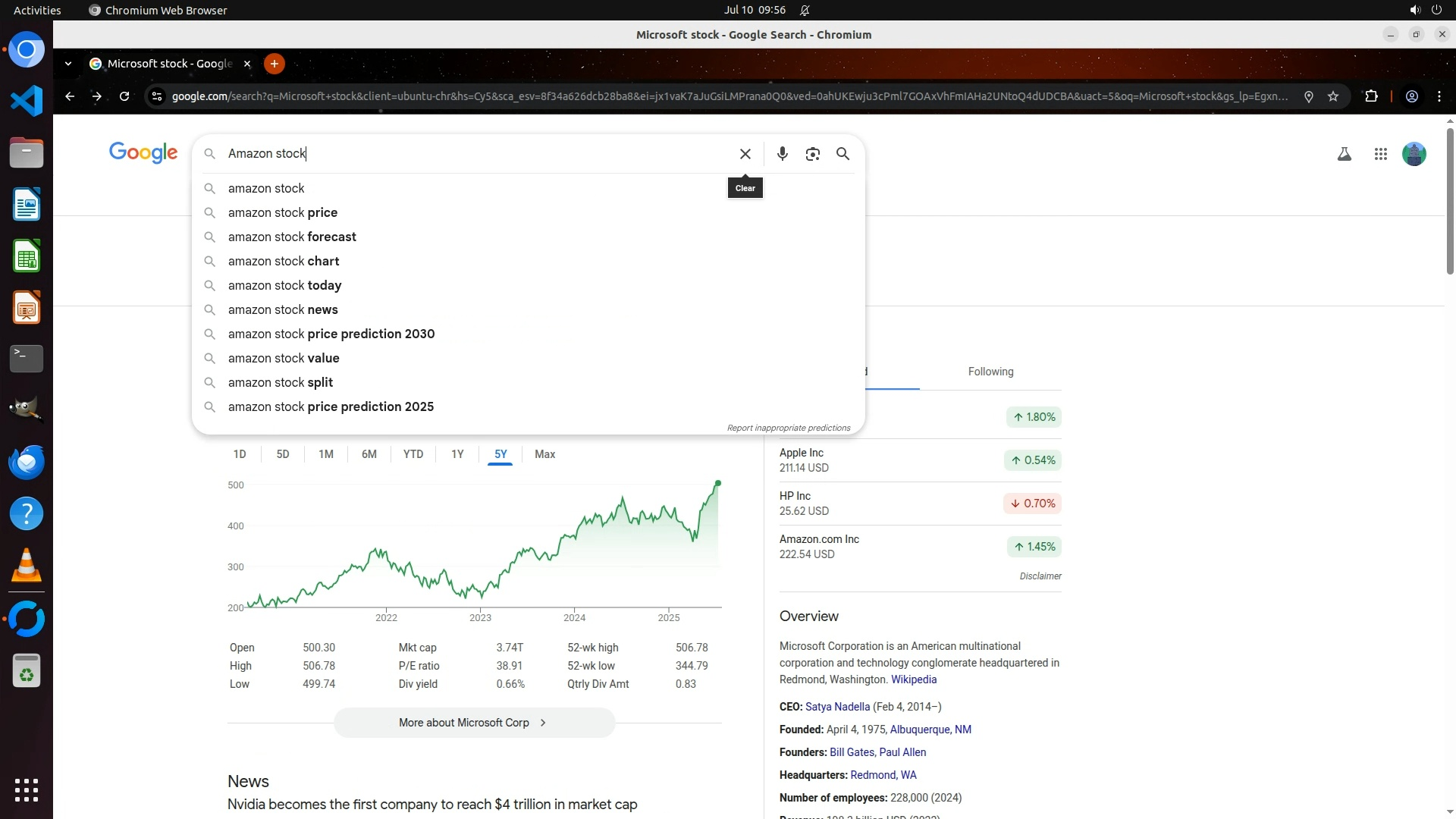Image resolution: width=1456 pixels, height=819 pixels.
Task: Clear the search box text
Action: click(x=745, y=154)
